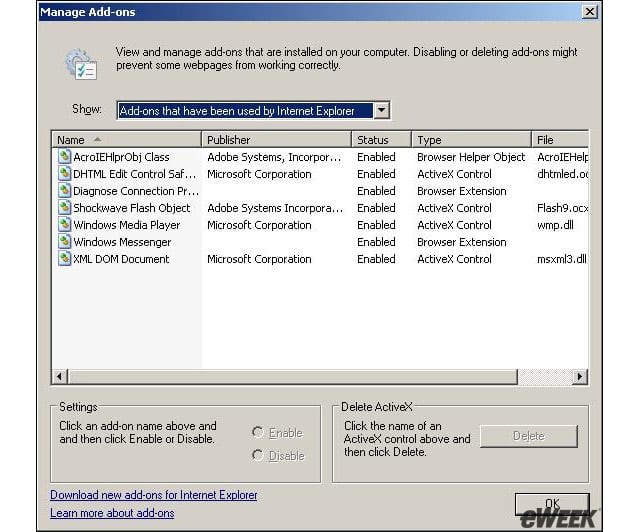This screenshot has width=640, height=532.
Task: Open the Show dropdown arrow
Action: (x=381, y=110)
